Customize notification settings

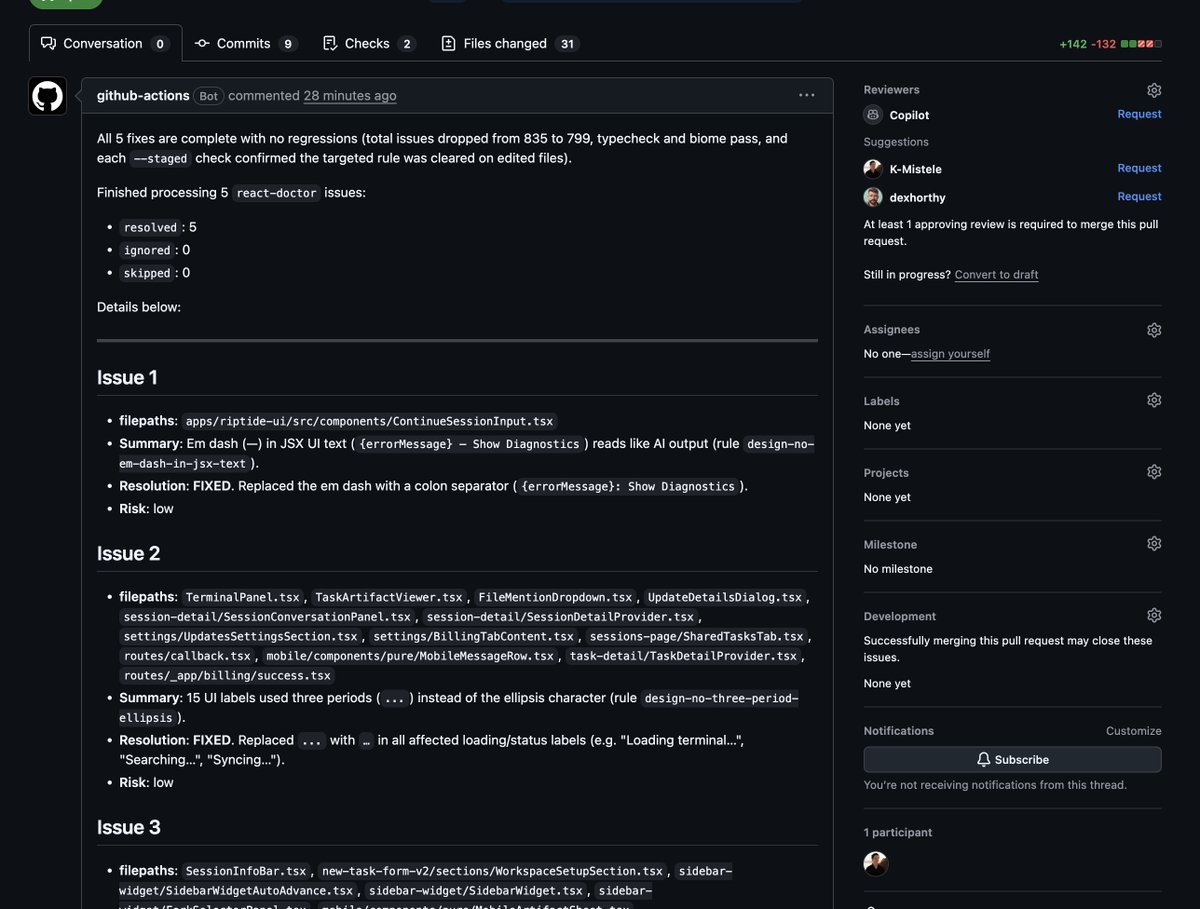(x=1133, y=731)
